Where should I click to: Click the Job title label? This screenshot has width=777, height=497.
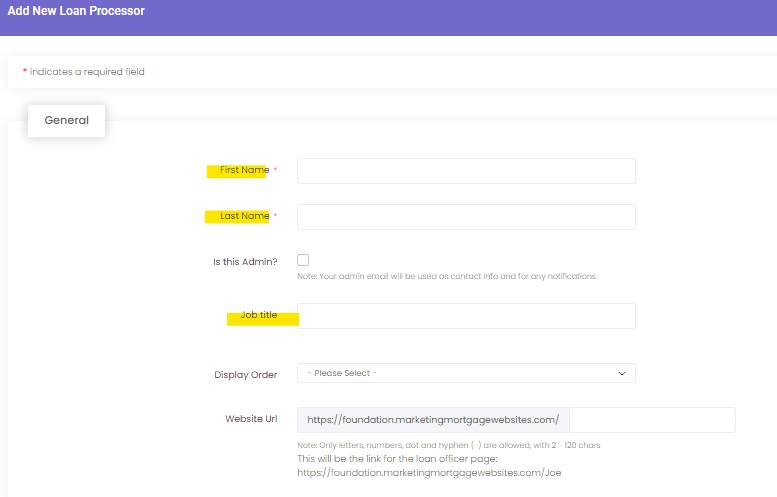pyautogui.click(x=259, y=315)
